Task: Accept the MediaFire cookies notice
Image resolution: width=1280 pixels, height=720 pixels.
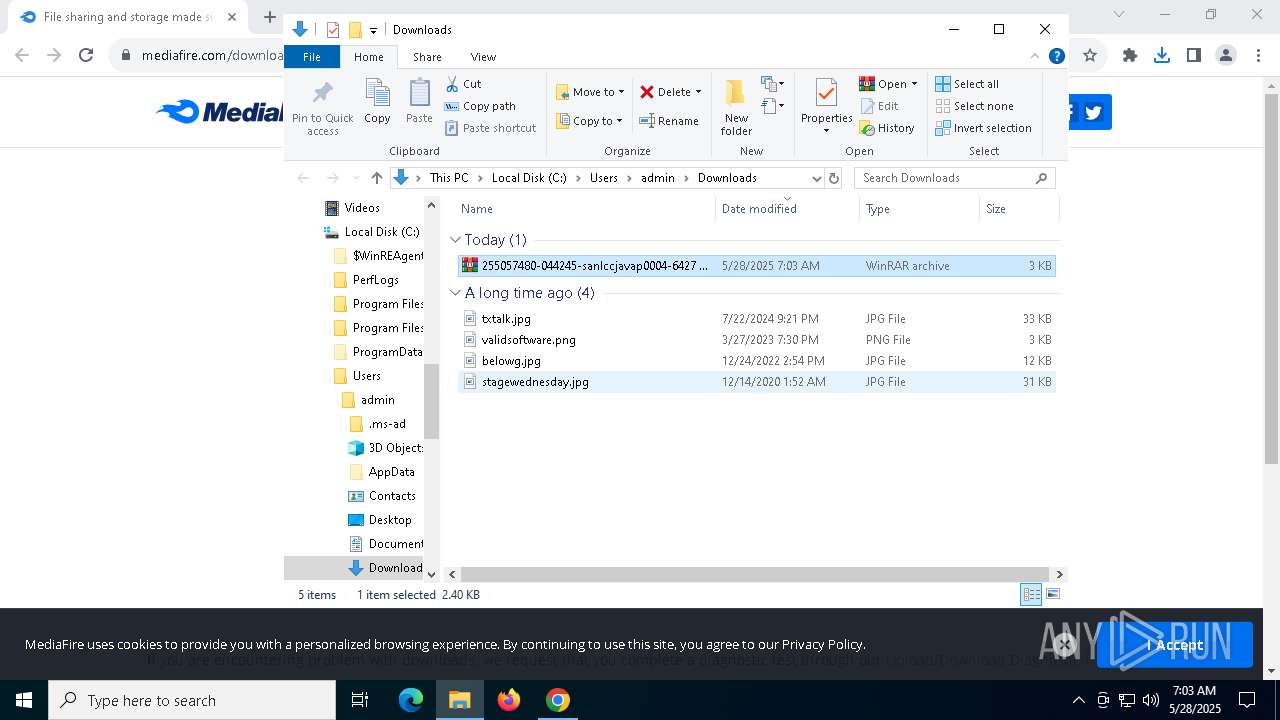Action: [x=1176, y=645]
